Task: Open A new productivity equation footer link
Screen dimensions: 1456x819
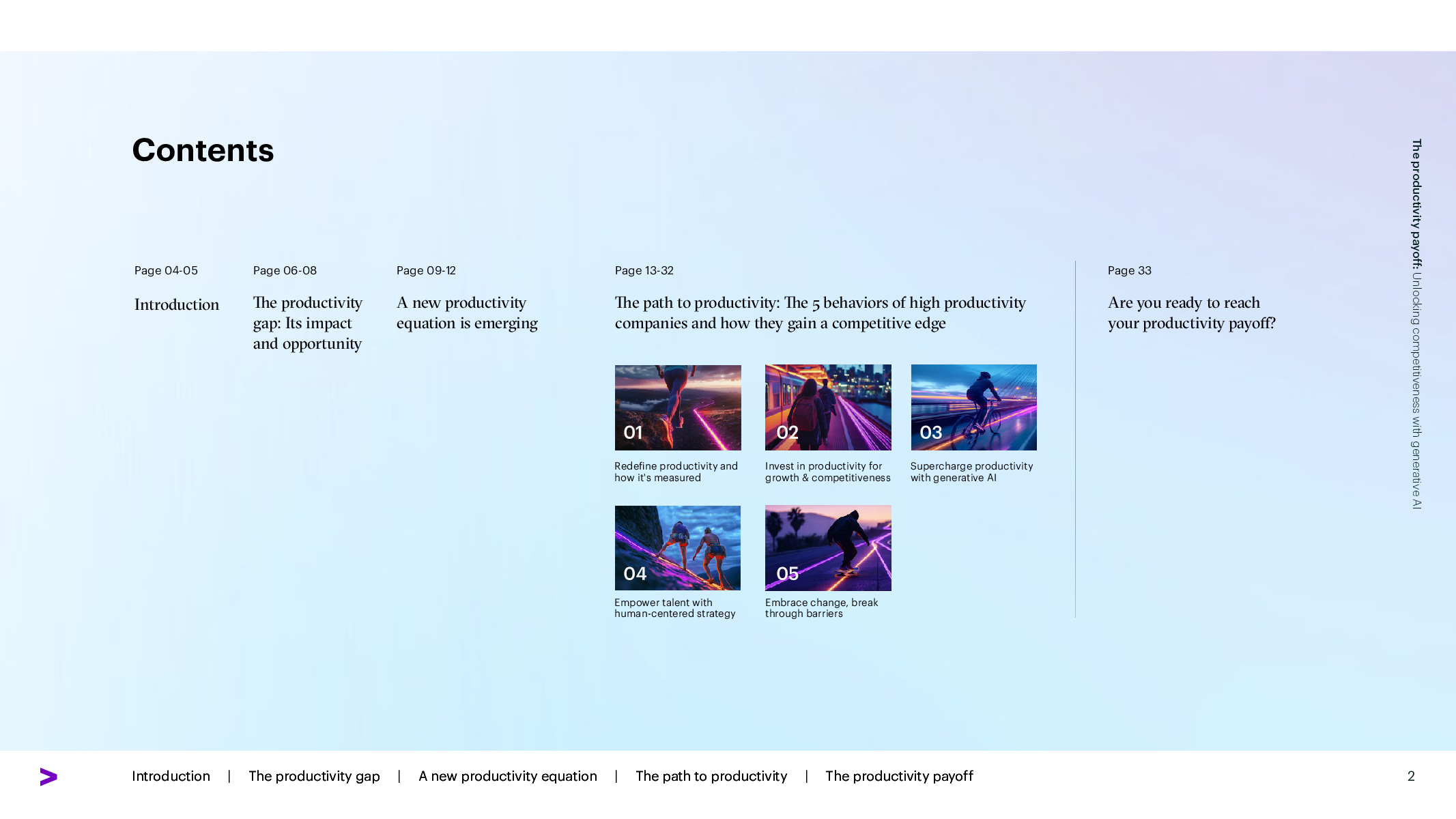Action: tap(507, 776)
